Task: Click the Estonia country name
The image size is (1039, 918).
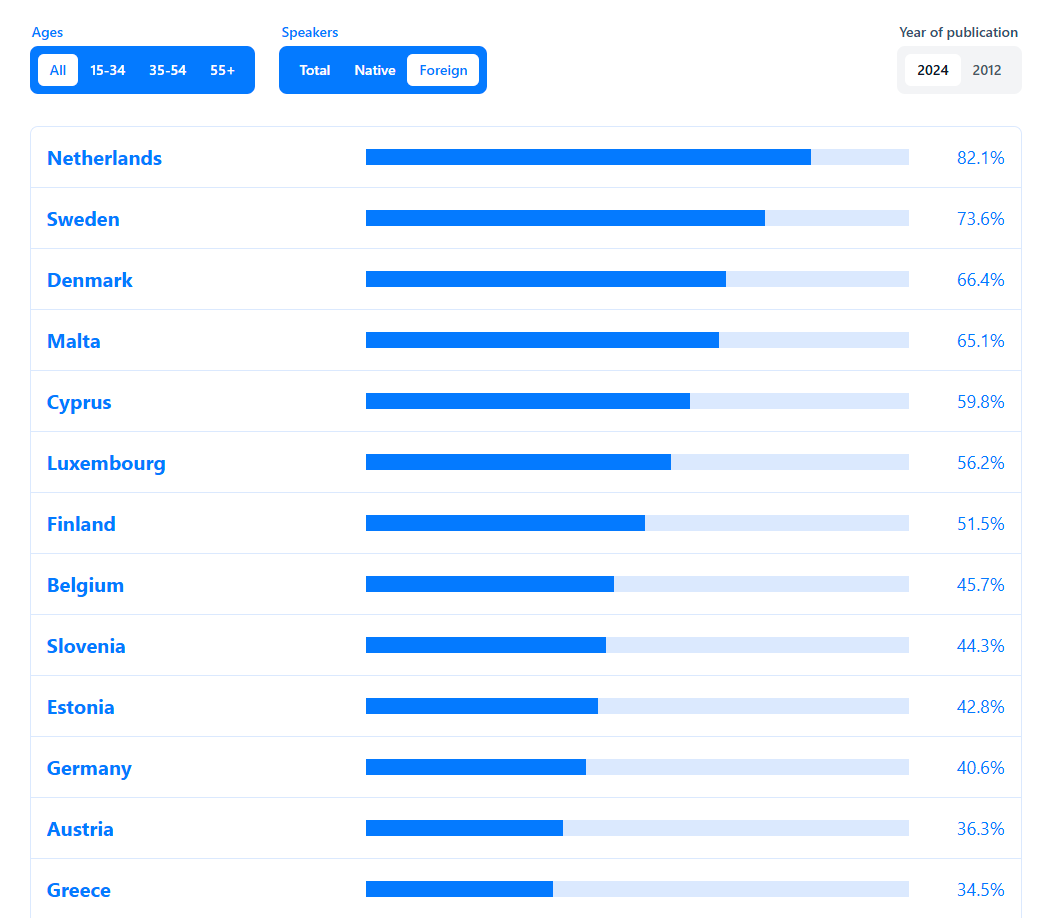Action: (81, 707)
